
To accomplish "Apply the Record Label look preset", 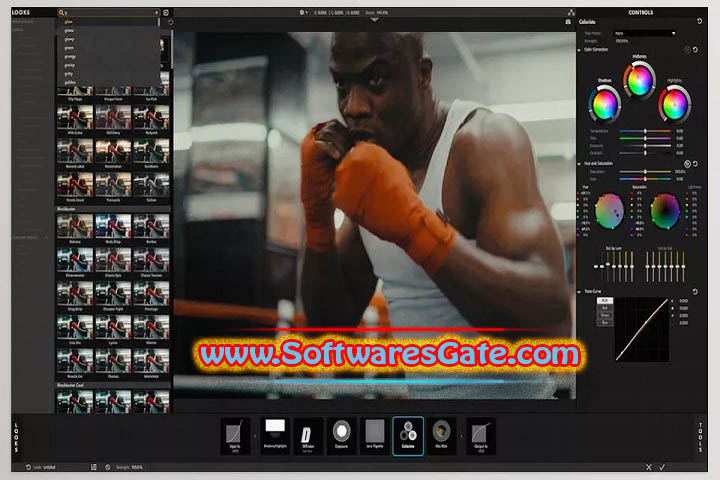I will point(75,153).
